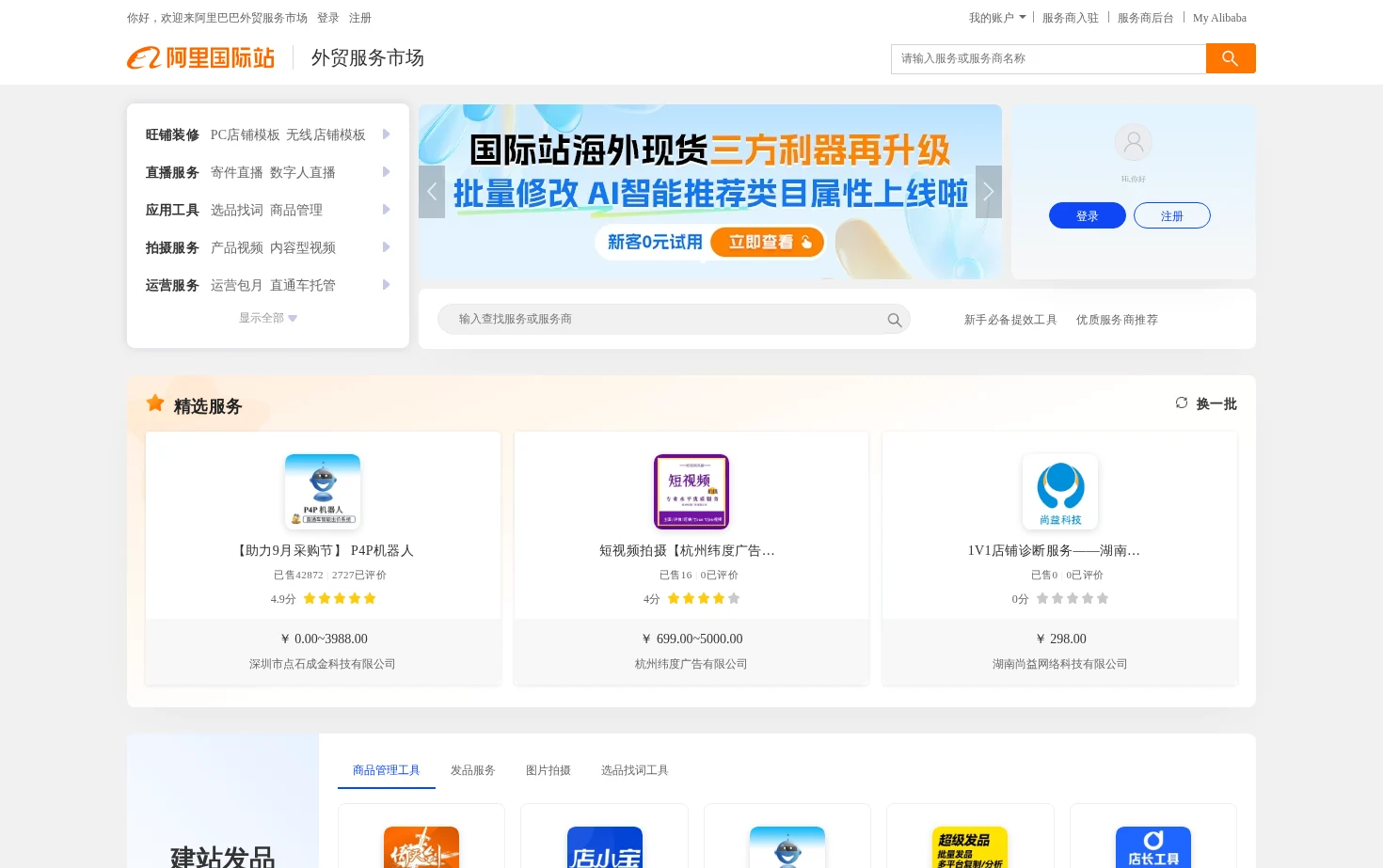This screenshot has height=868, width=1383.
Task: Click 换一批 to refresh services
Action: [1216, 403]
